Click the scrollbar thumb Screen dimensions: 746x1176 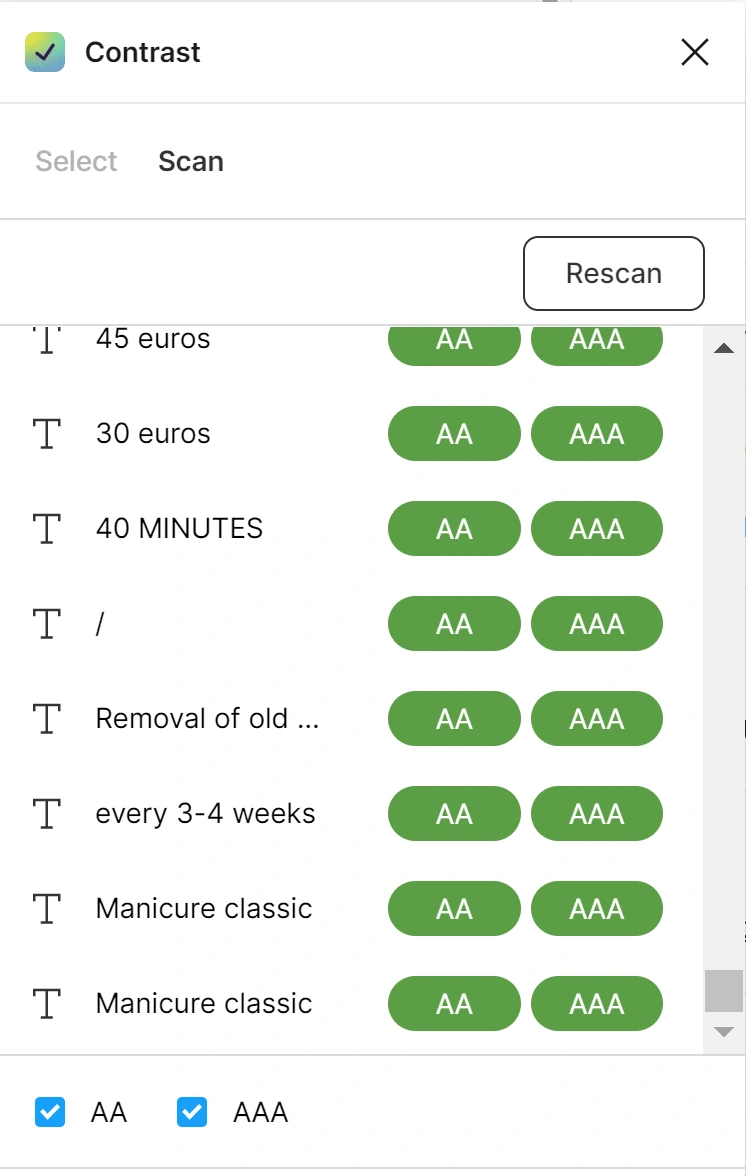[724, 992]
